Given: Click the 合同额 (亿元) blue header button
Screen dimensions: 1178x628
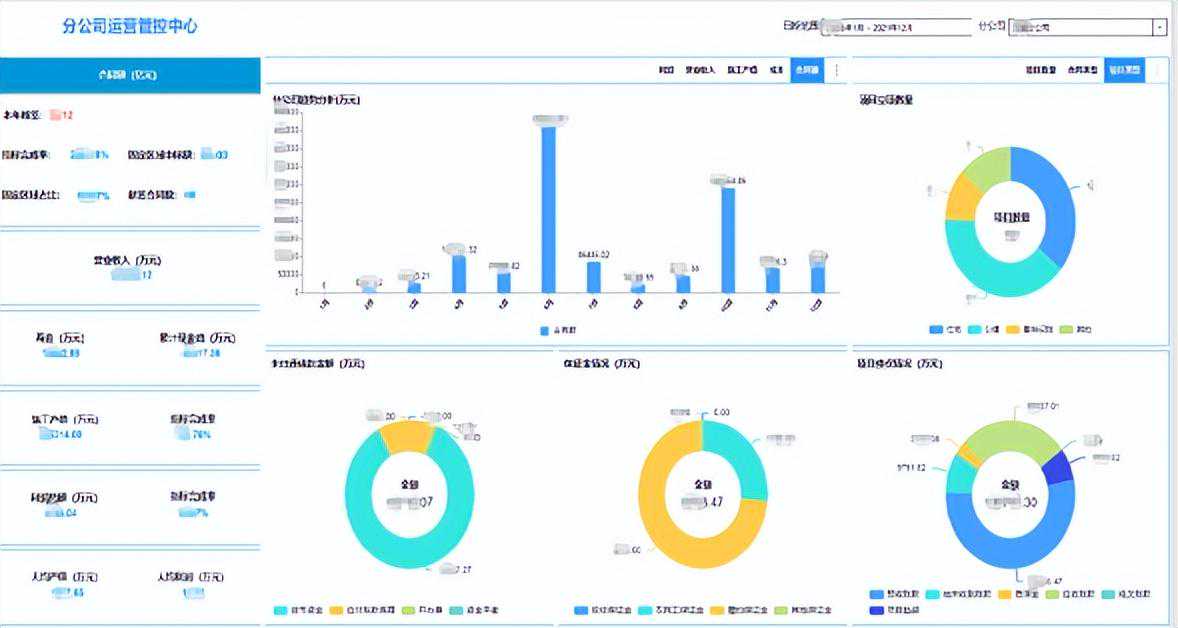Looking at the screenshot, I should (129, 74).
